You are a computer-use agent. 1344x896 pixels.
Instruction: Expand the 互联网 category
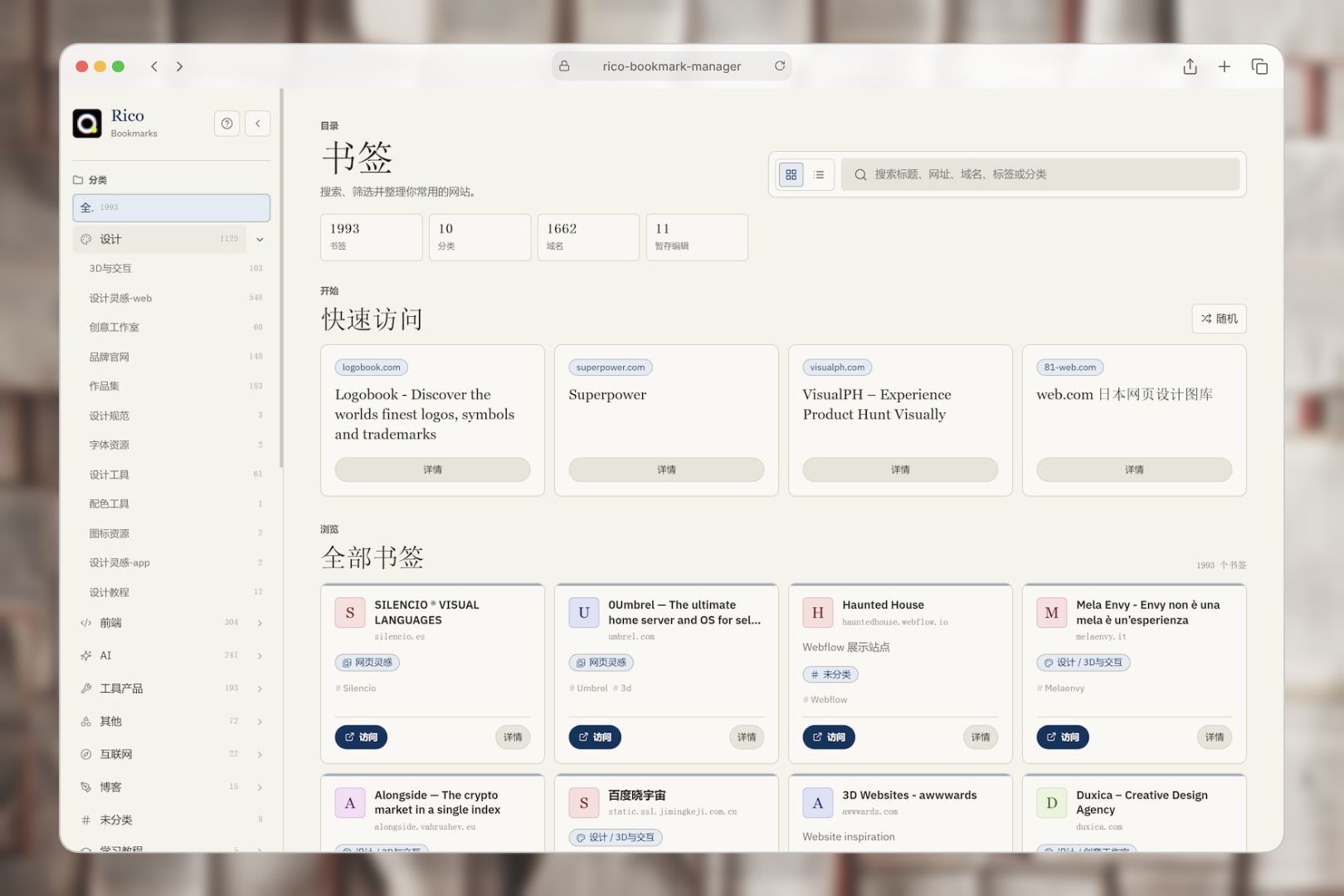point(260,754)
